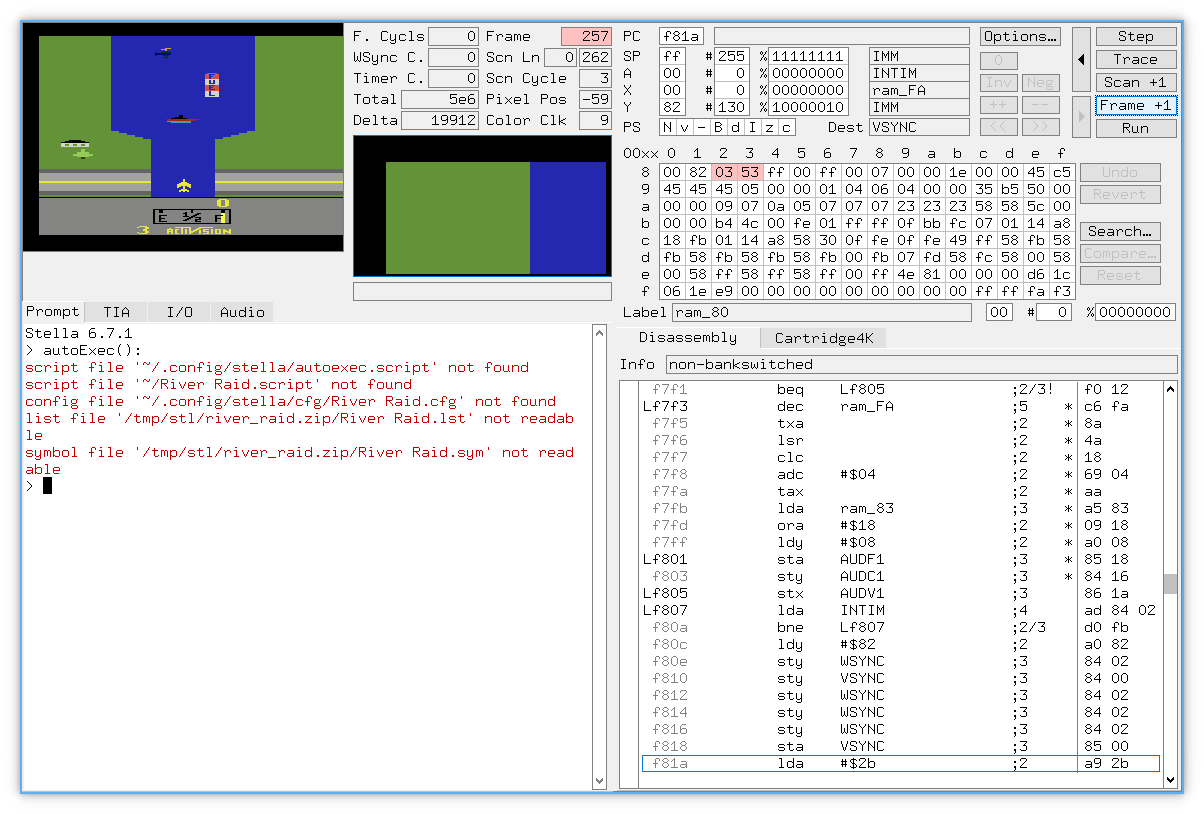Click the SP register hex field ff
Image resolution: width=1204 pixels, height=814 pixels.
[x=673, y=56]
